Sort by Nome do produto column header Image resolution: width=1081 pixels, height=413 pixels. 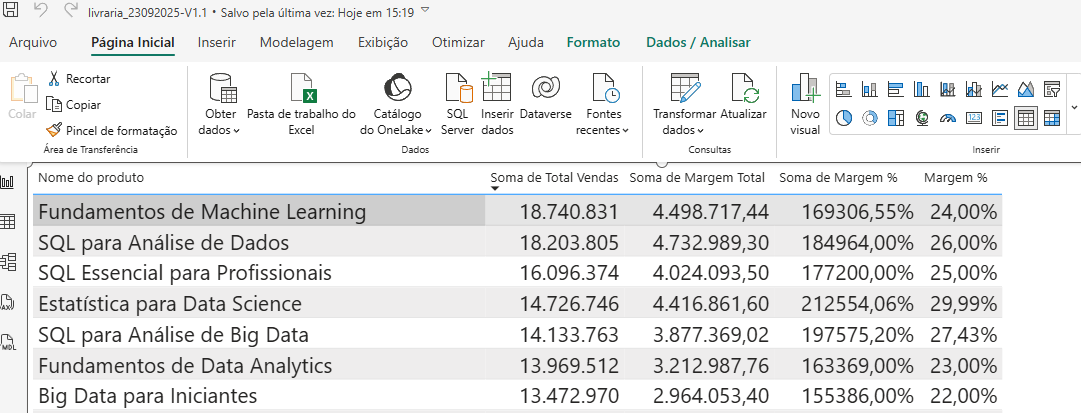pyautogui.click(x=91, y=177)
